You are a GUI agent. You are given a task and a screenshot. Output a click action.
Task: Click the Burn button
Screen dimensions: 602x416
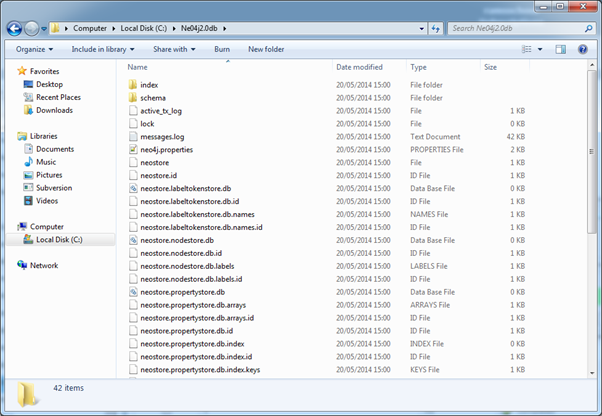pos(222,49)
